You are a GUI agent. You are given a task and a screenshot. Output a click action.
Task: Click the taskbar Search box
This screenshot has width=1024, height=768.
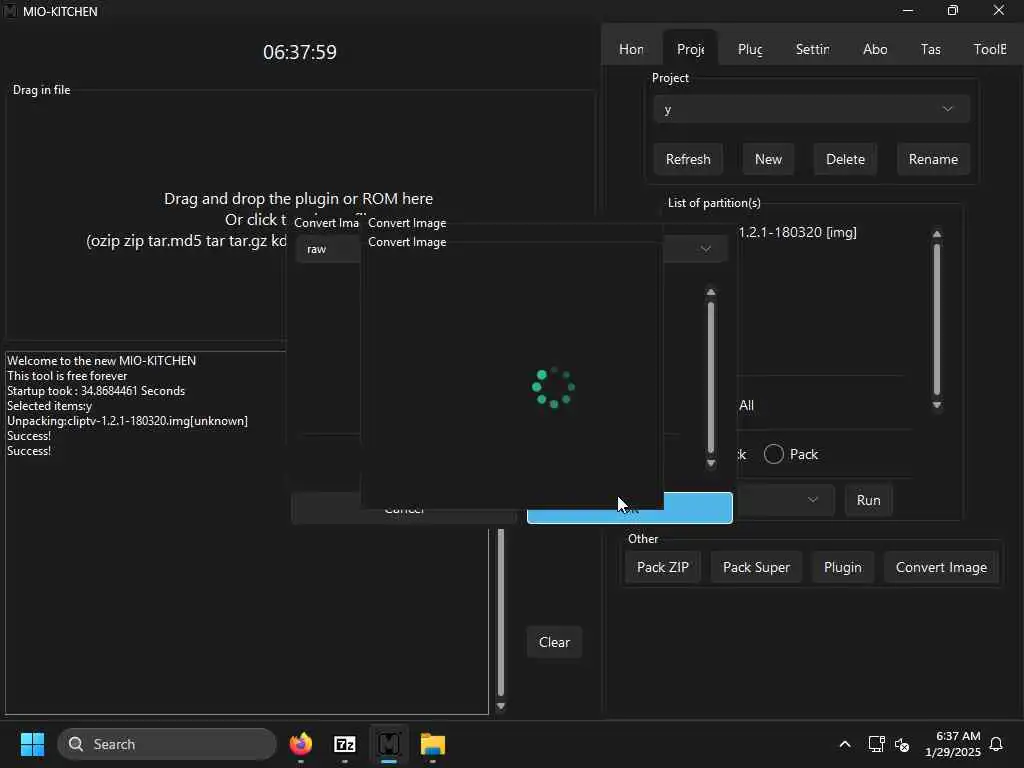pyautogui.click(x=167, y=744)
